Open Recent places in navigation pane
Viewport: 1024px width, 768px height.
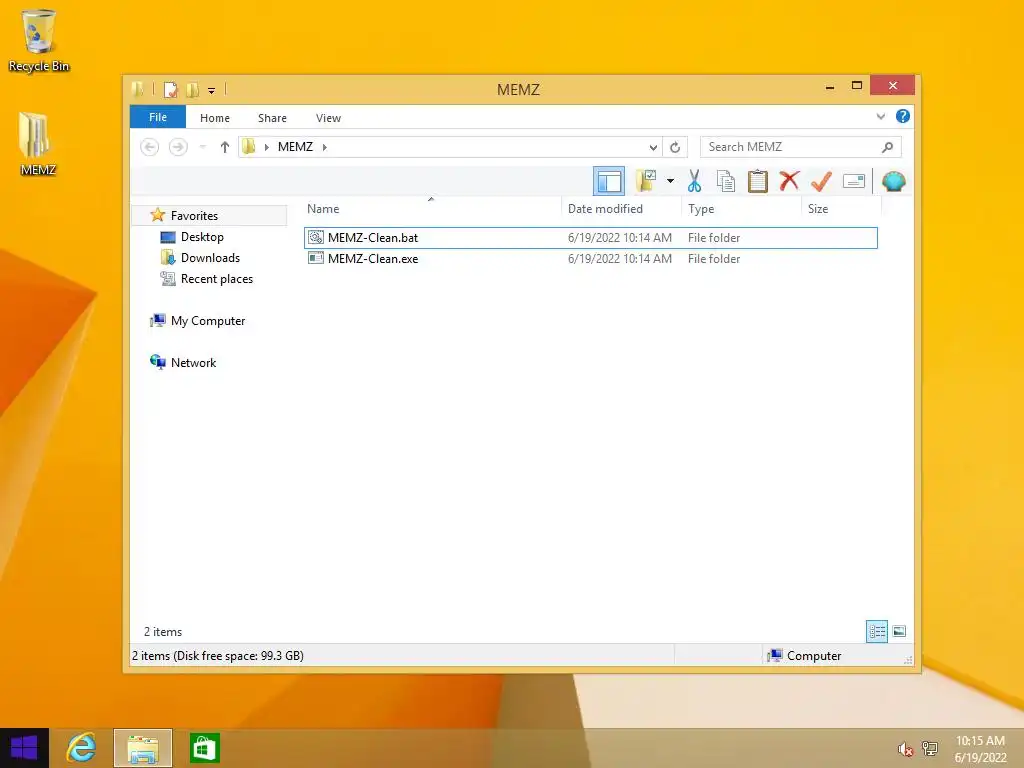[x=217, y=279]
